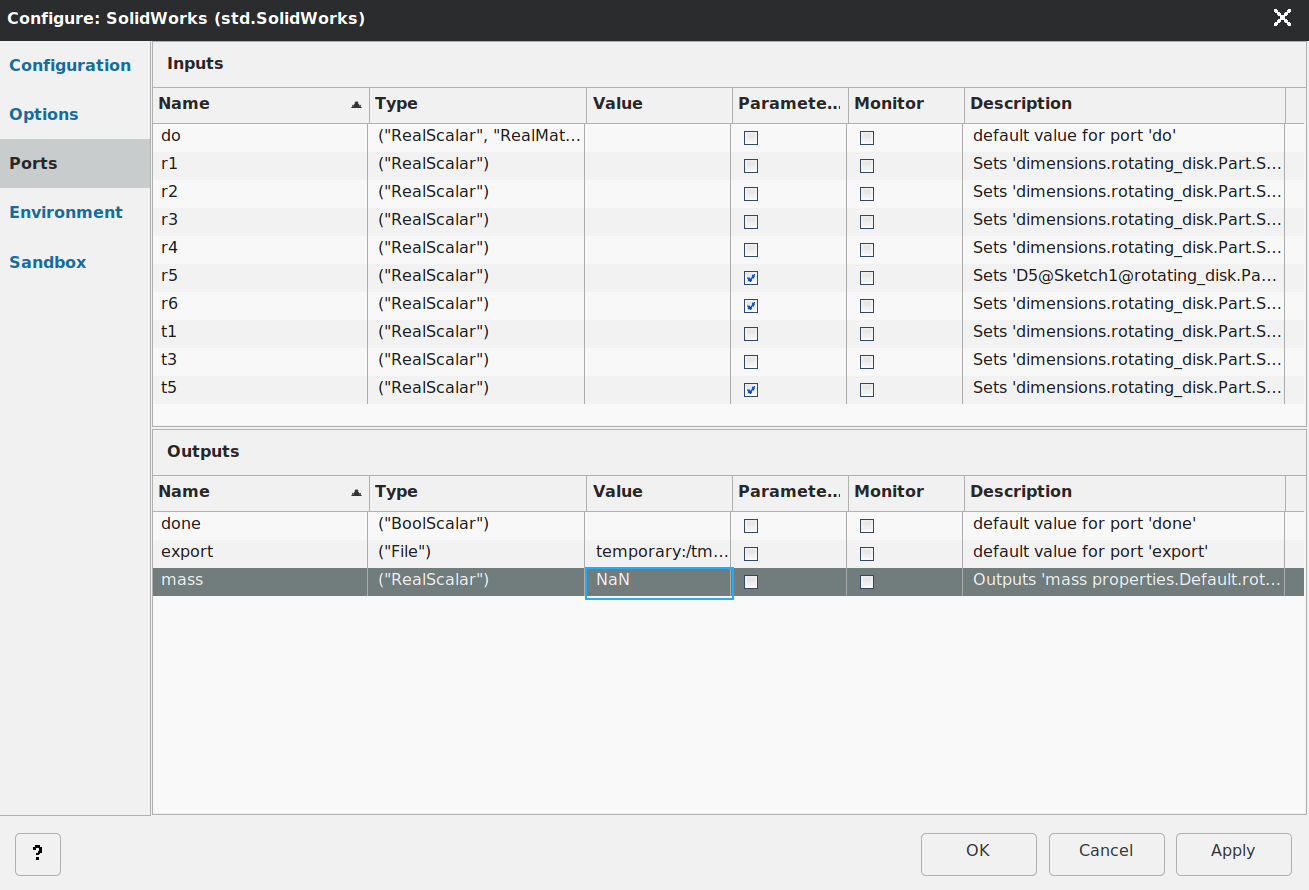Click the help question mark button
The width and height of the screenshot is (1309, 890).
point(38,854)
